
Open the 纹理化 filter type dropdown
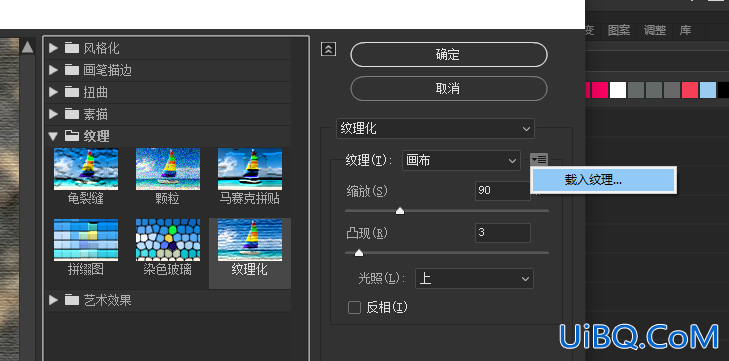point(435,129)
